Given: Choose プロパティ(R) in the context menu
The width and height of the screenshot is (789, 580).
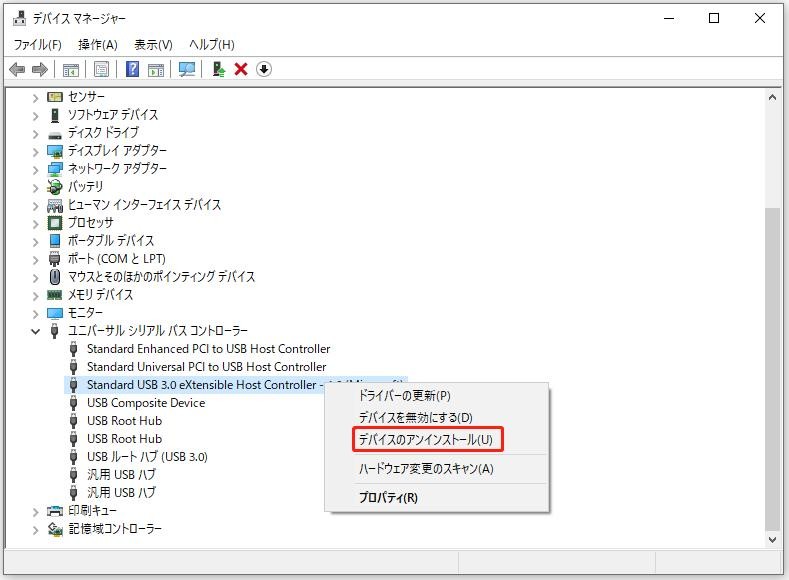Looking at the screenshot, I should point(388,498).
